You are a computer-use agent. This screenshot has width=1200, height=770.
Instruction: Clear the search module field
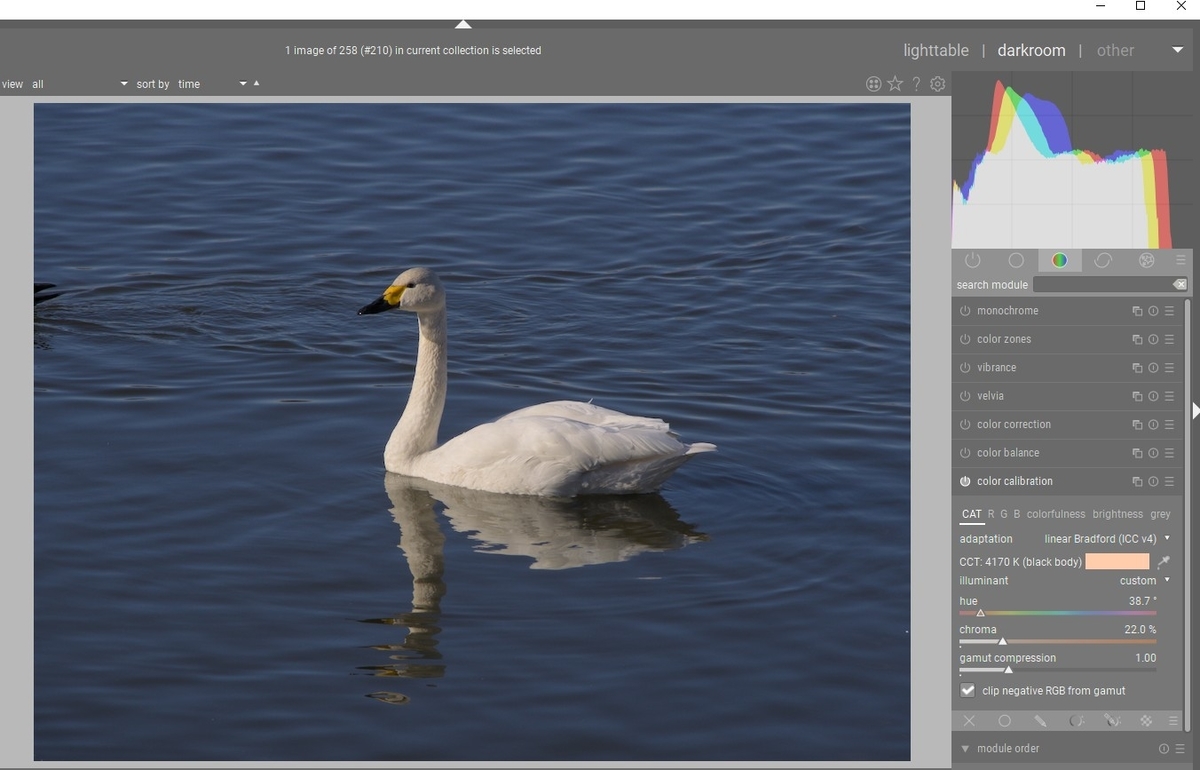[1180, 285]
